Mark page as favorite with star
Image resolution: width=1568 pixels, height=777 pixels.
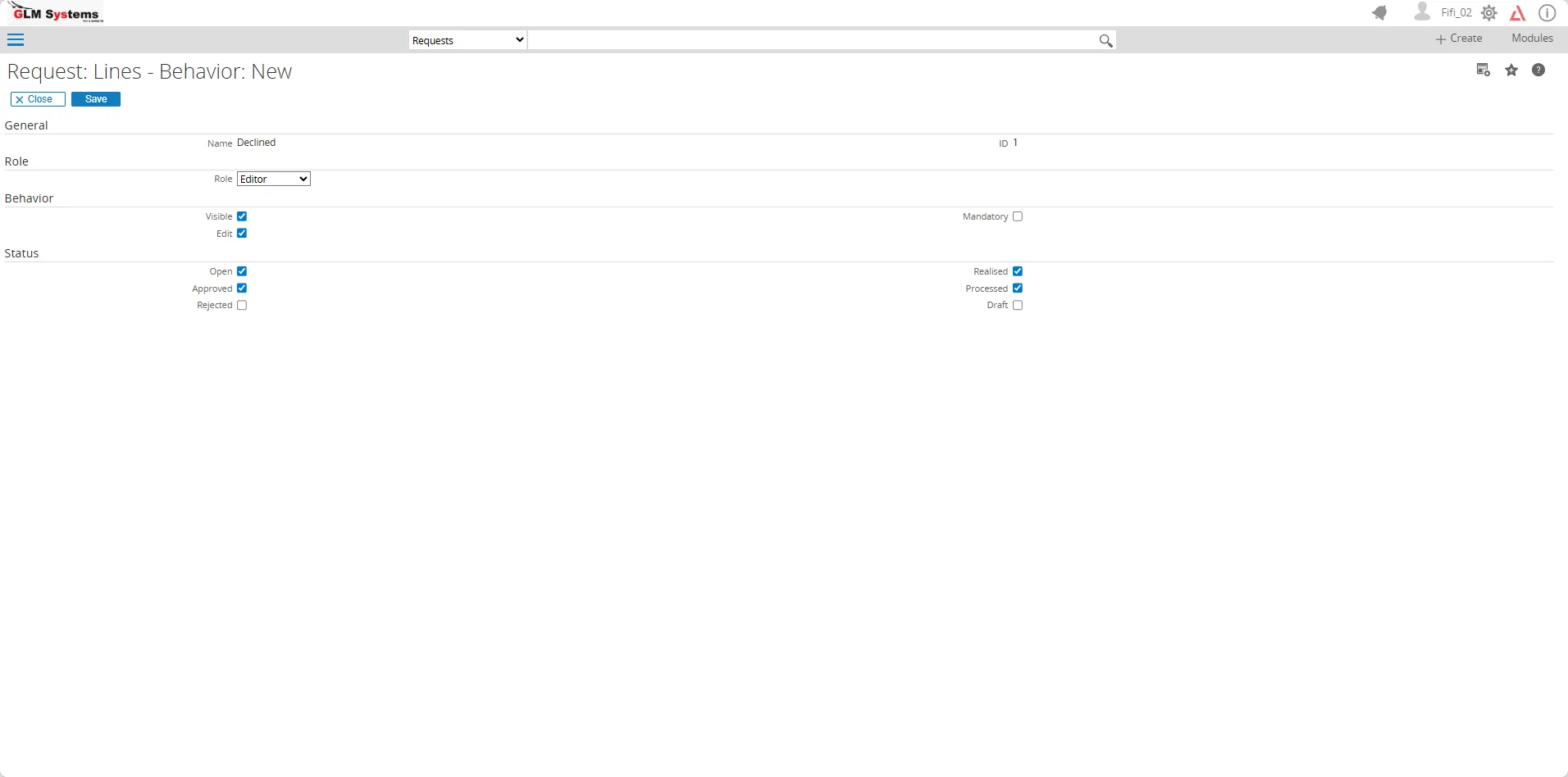[1511, 70]
